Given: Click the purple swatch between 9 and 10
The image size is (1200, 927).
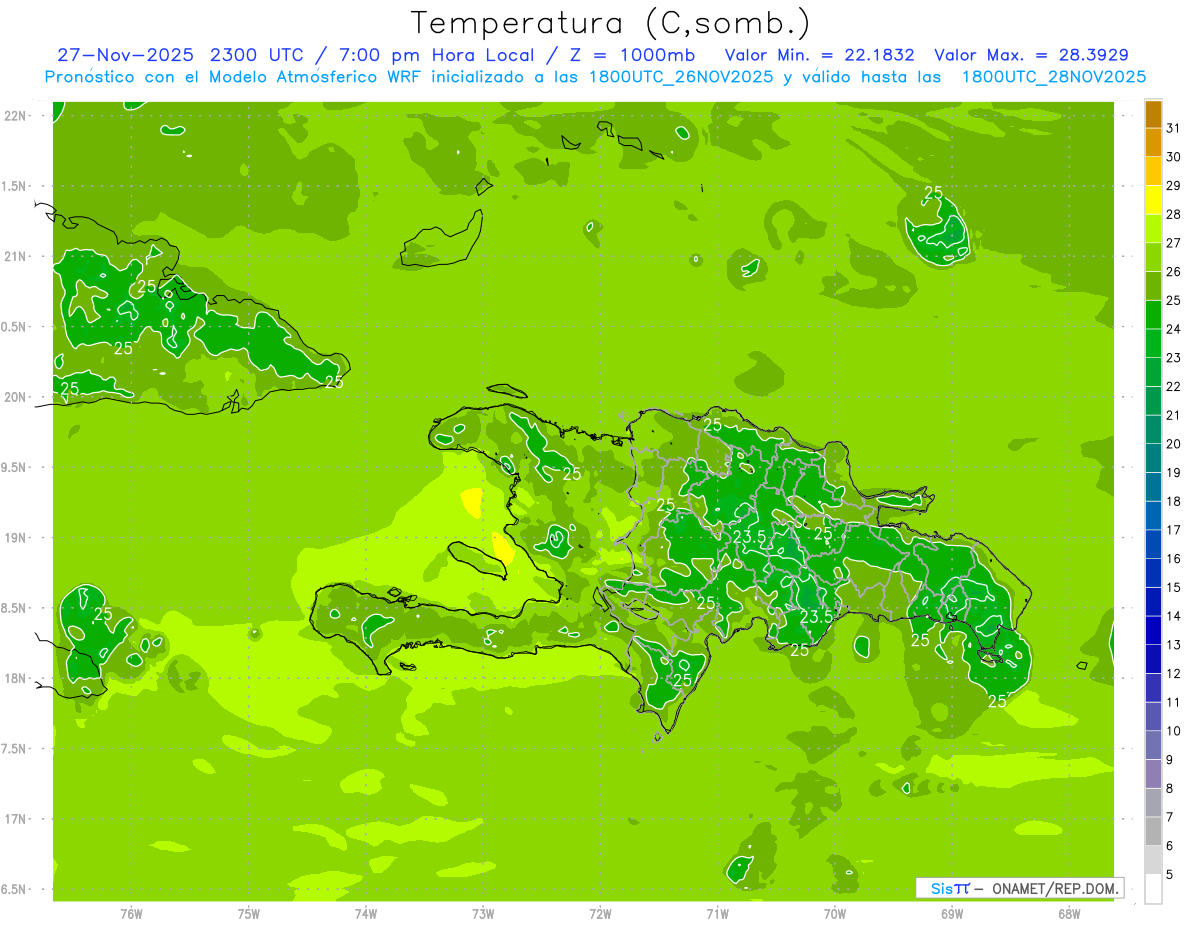Looking at the screenshot, I should pos(1153,745).
